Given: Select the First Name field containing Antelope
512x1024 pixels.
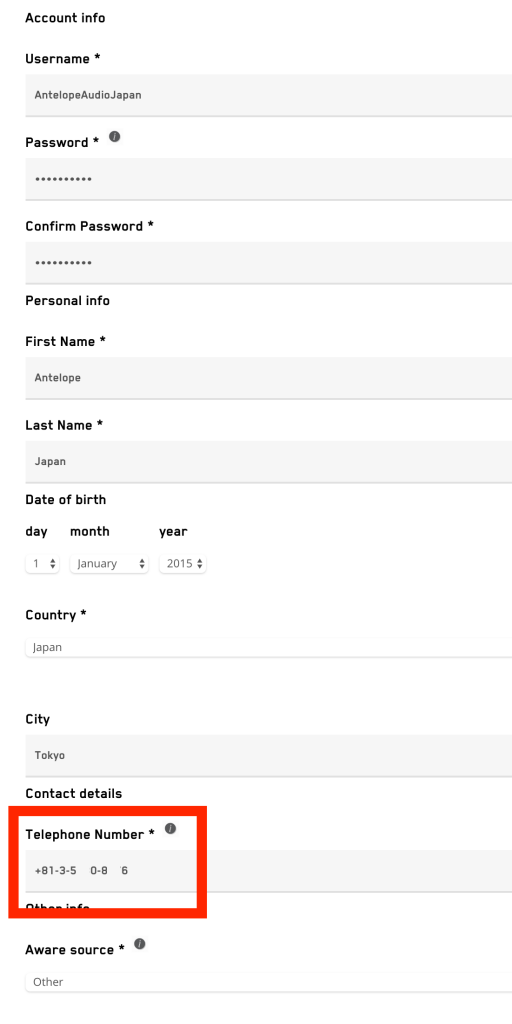Looking at the screenshot, I should point(268,378).
